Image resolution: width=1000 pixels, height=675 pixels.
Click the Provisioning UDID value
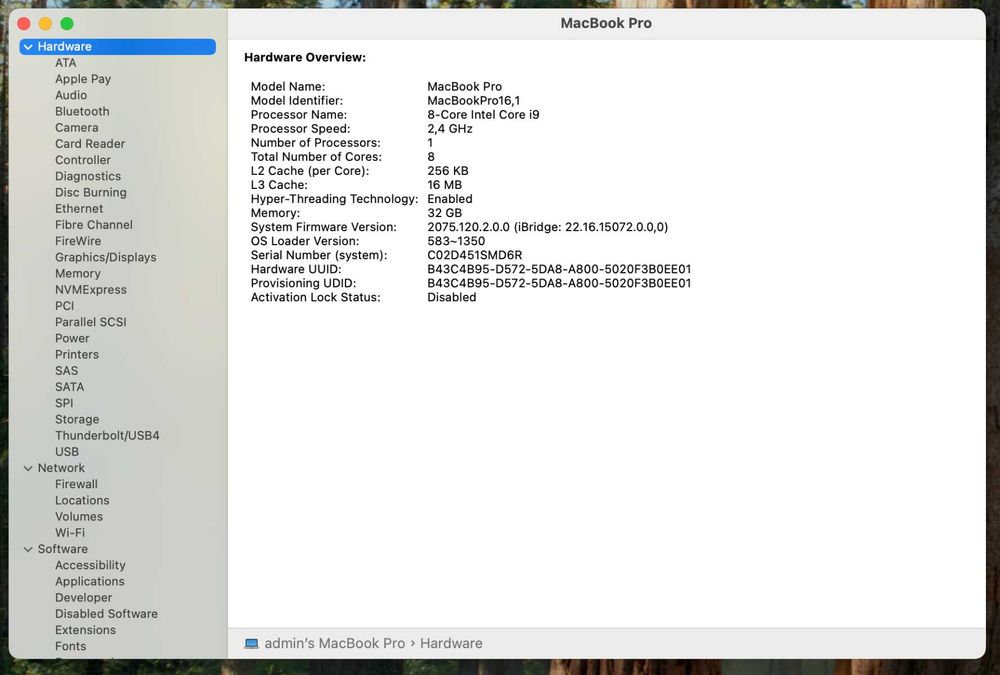(x=559, y=283)
